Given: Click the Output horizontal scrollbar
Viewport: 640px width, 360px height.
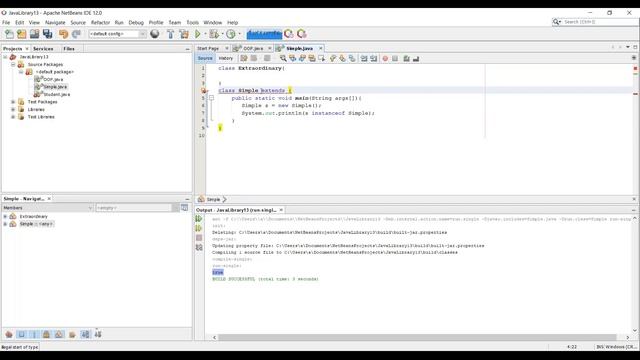Looking at the screenshot, I should coord(417,337).
